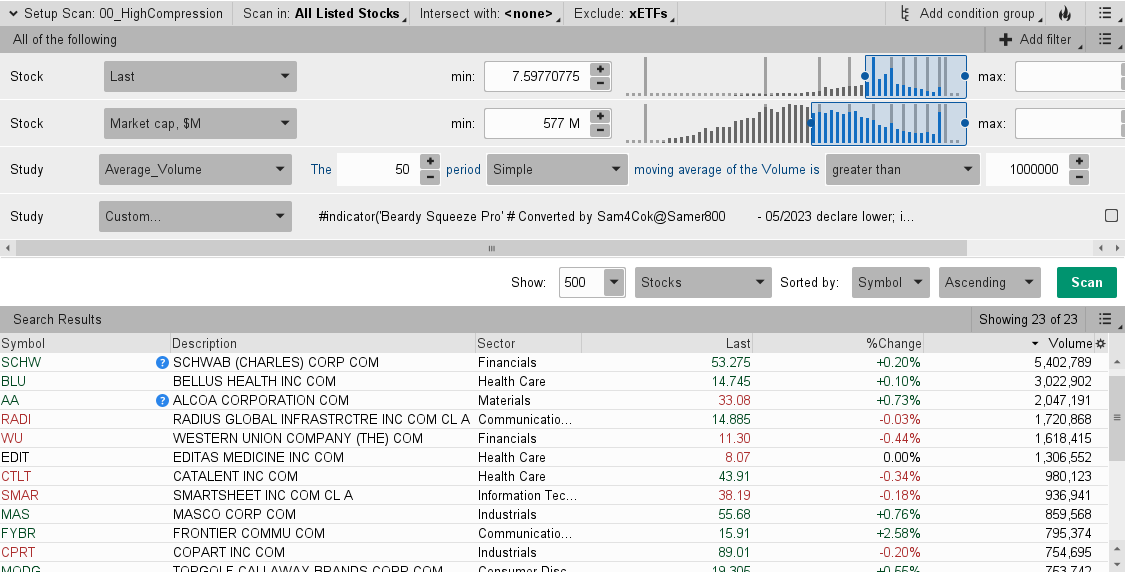1125x572 pixels.
Task: Click the Bearry Squeeze Pro custom script text
Action: (616, 216)
